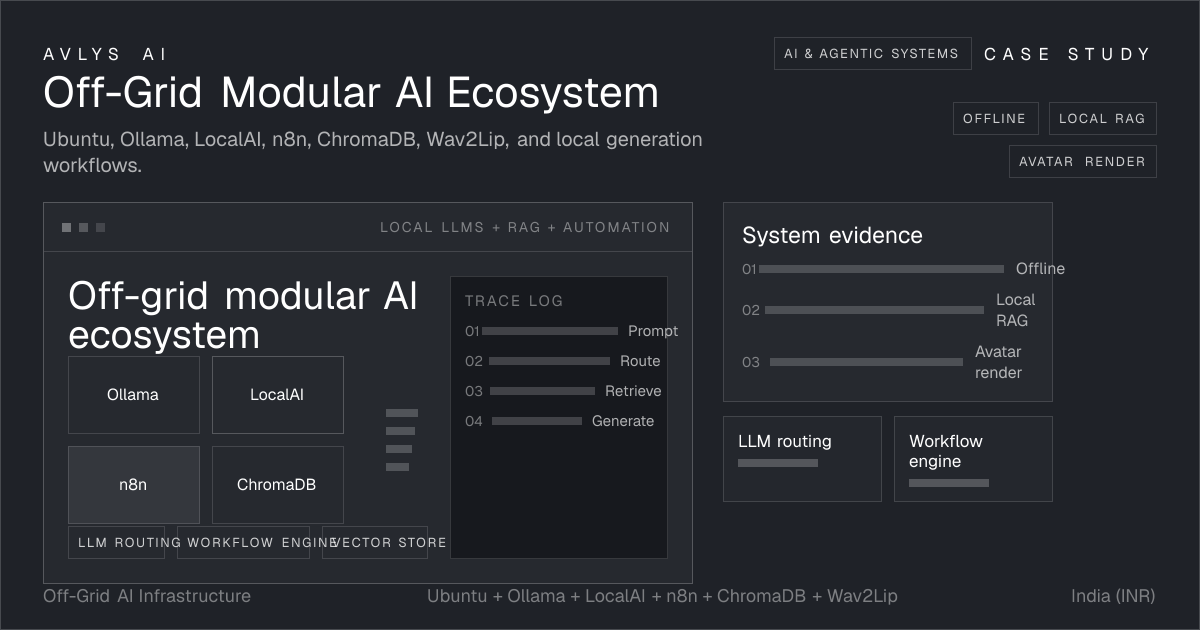
Task: Select evidence row 03 Avatar render
Action: pos(882,362)
